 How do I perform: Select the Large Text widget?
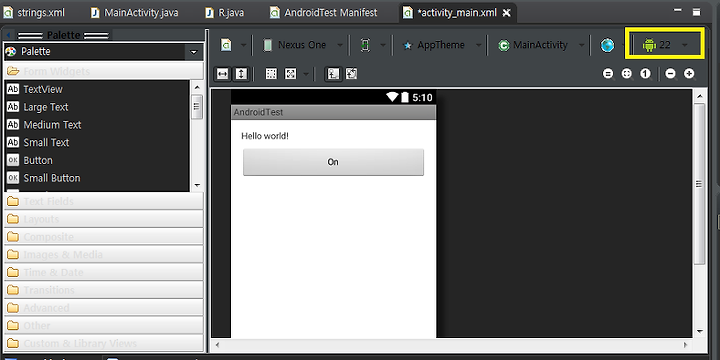[97, 107]
